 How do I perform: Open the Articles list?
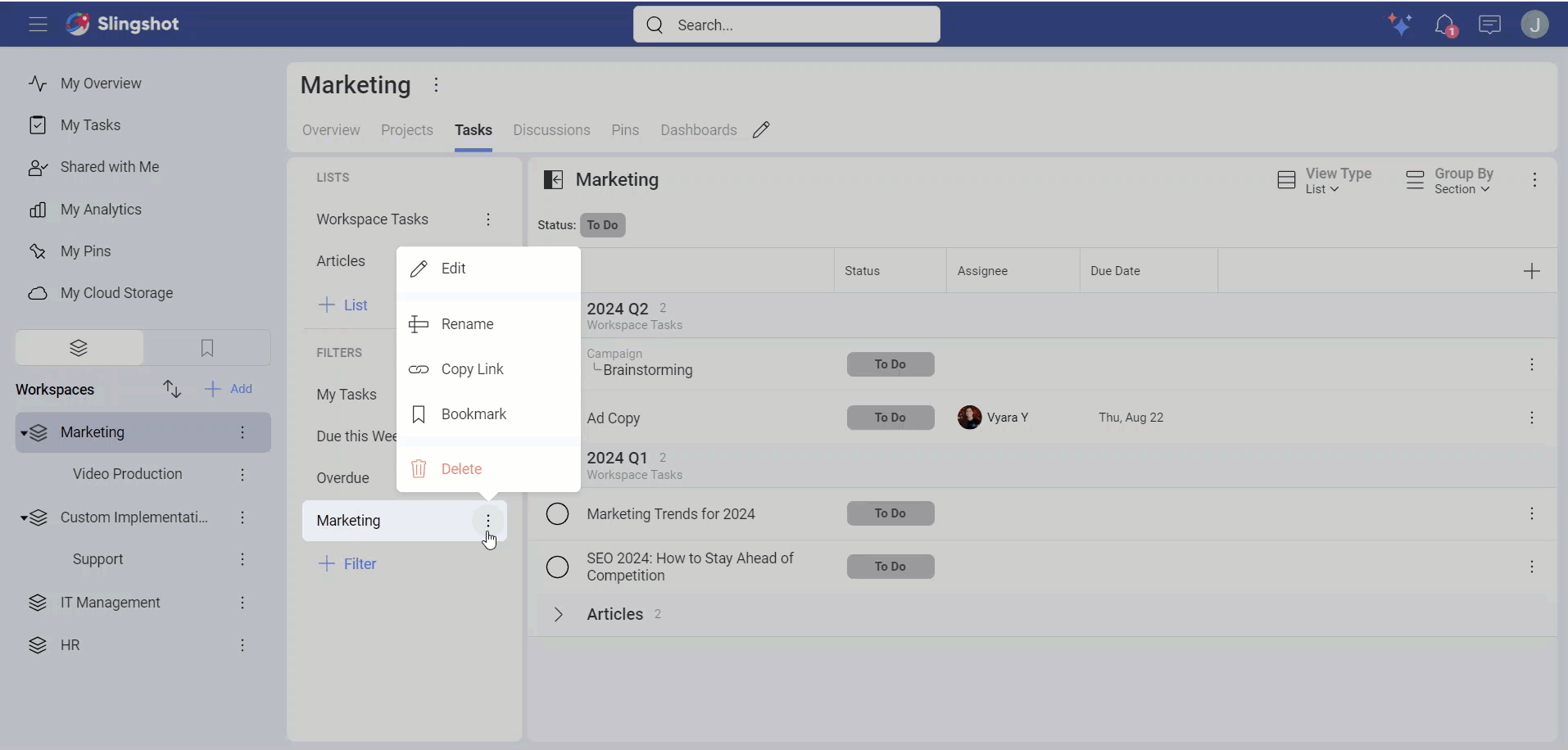click(341, 261)
